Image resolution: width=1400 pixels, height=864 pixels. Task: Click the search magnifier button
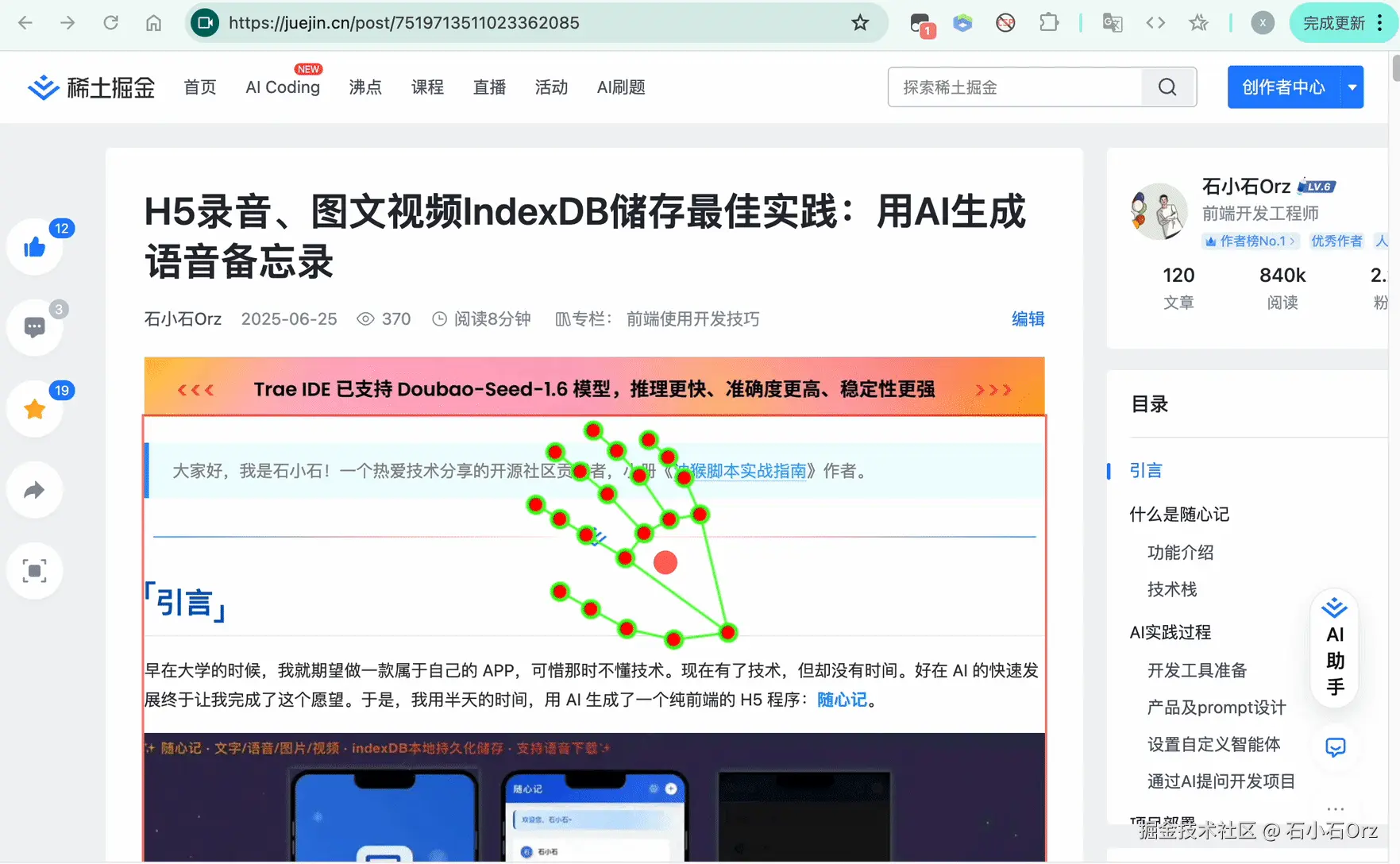[1167, 87]
